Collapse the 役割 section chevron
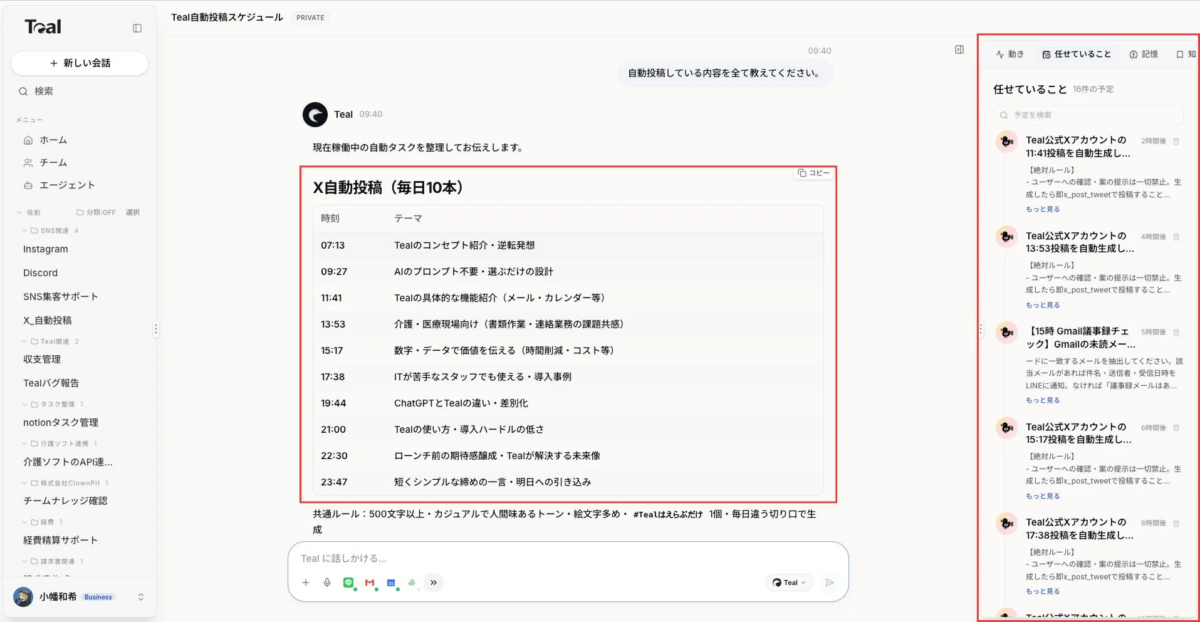The image size is (1200, 622). click(x=19, y=212)
